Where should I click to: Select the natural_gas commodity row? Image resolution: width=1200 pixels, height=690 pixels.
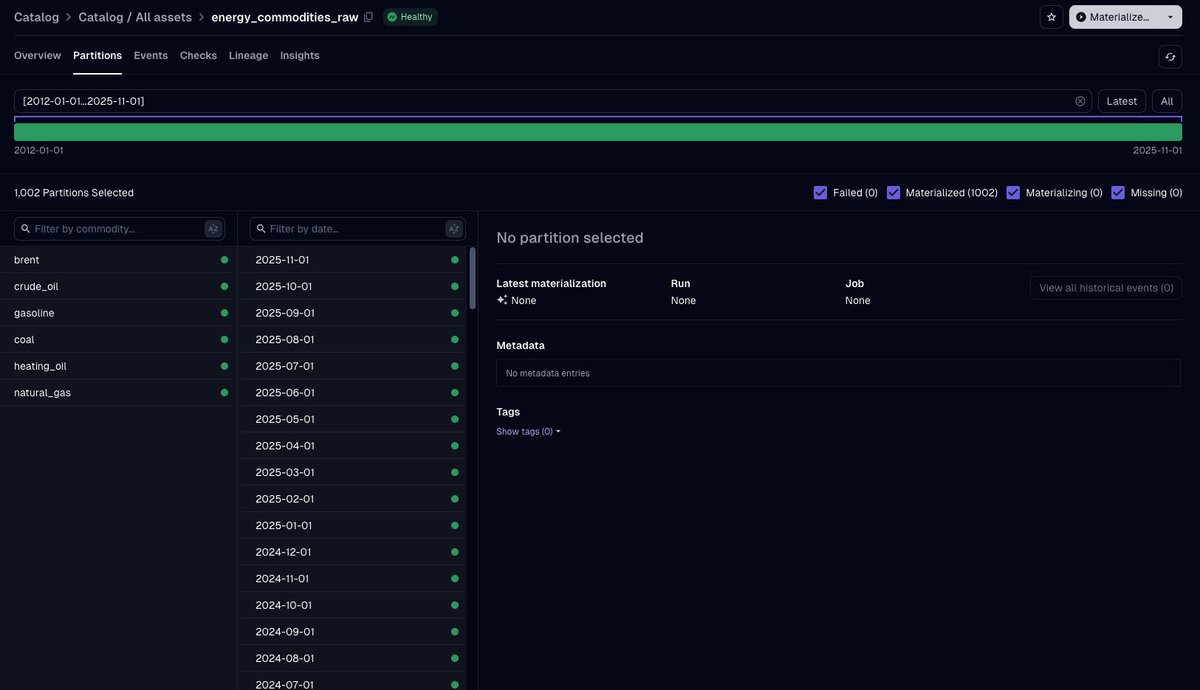pyautogui.click(x=119, y=392)
